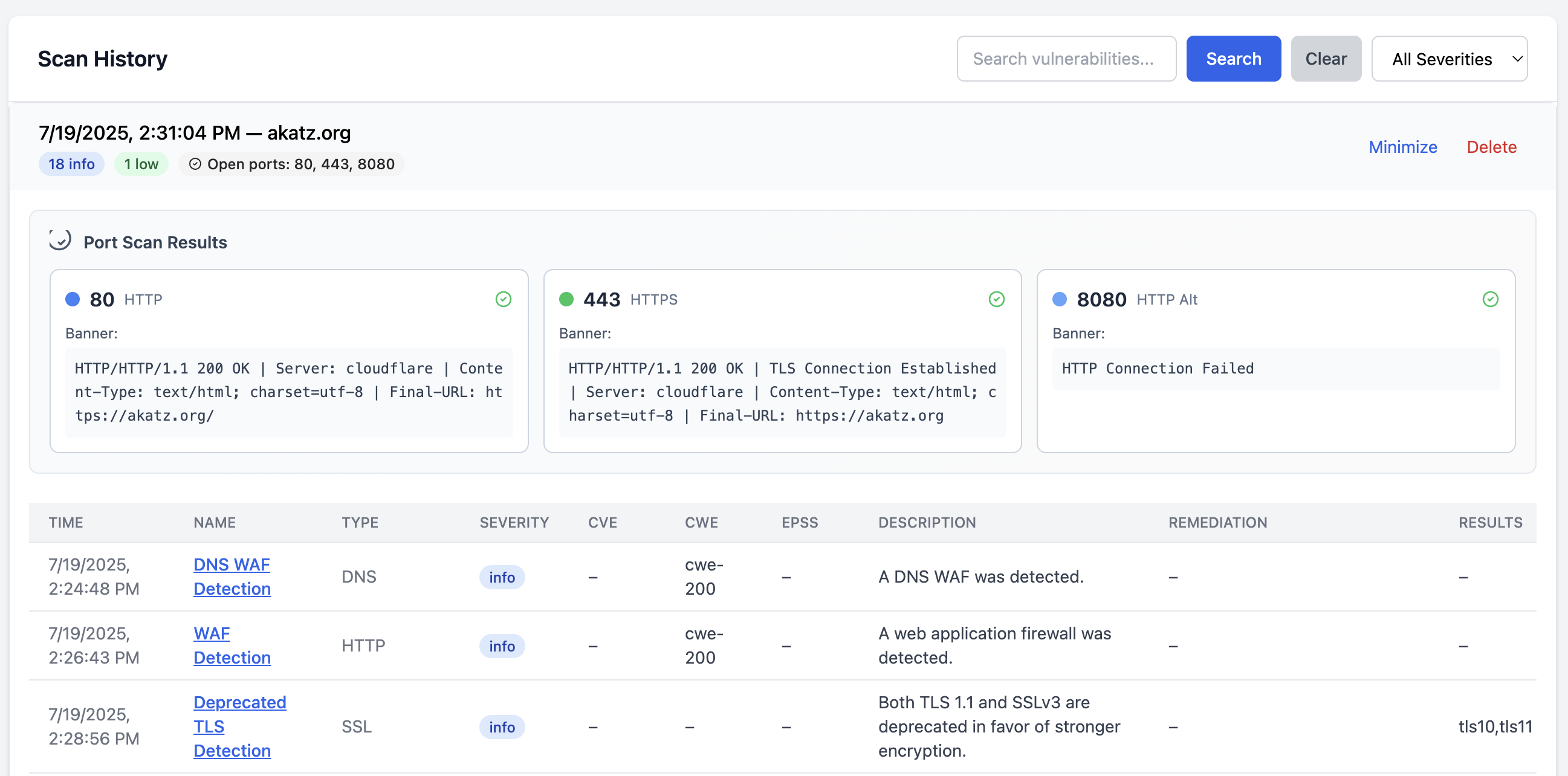Click the light blue status dot for port 8080
The width and height of the screenshot is (1568, 776).
[x=1059, y=299]
